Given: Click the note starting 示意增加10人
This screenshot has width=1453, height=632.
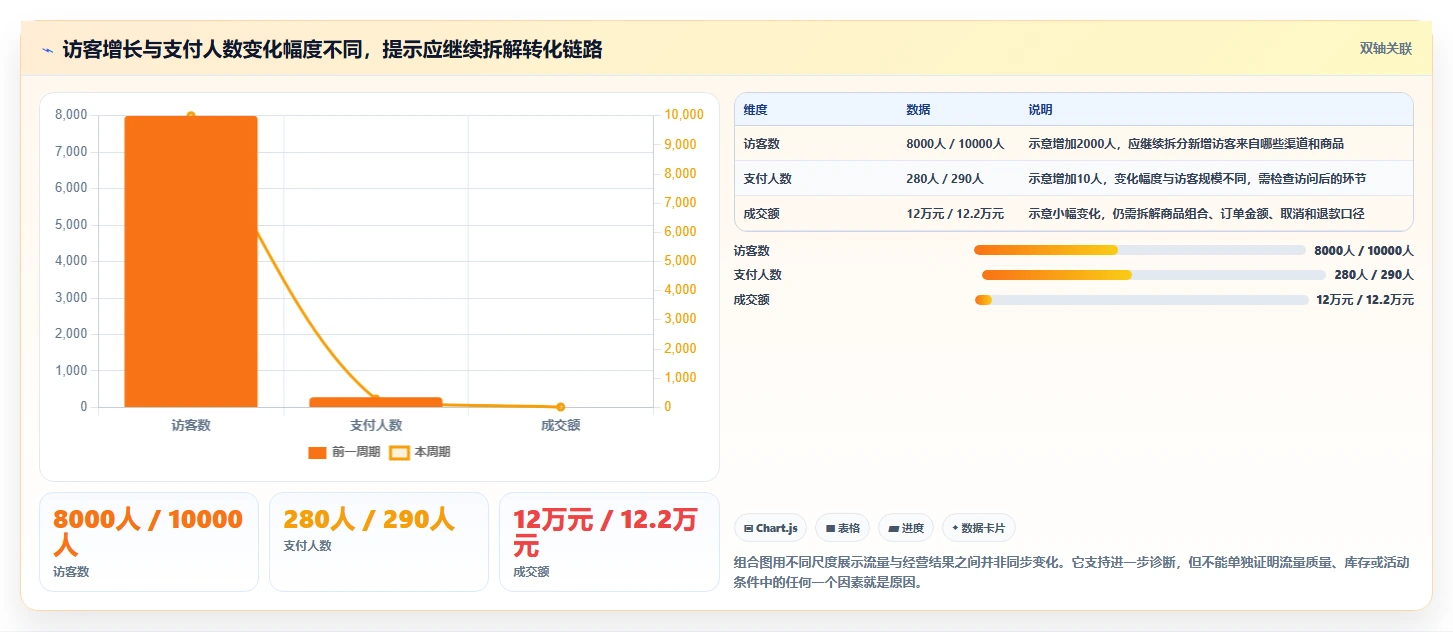Looking at the screenshot, I should pos(1197,179).
